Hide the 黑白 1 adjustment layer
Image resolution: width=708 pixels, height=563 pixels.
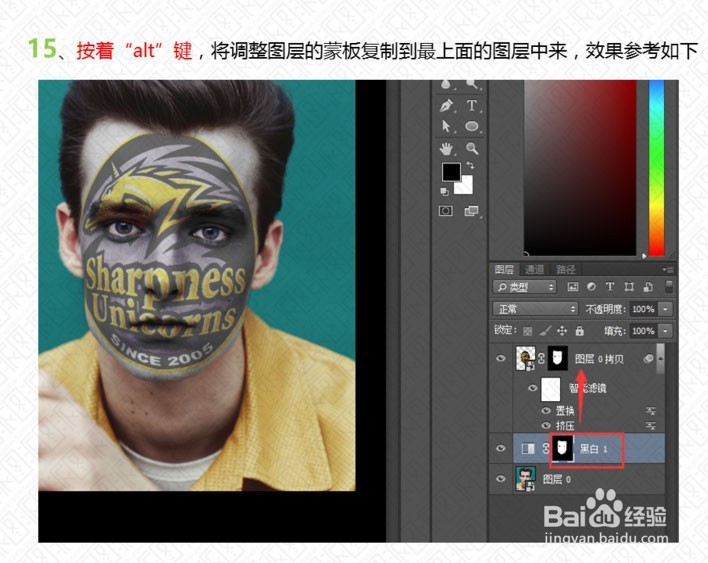(x=501, y=448)
